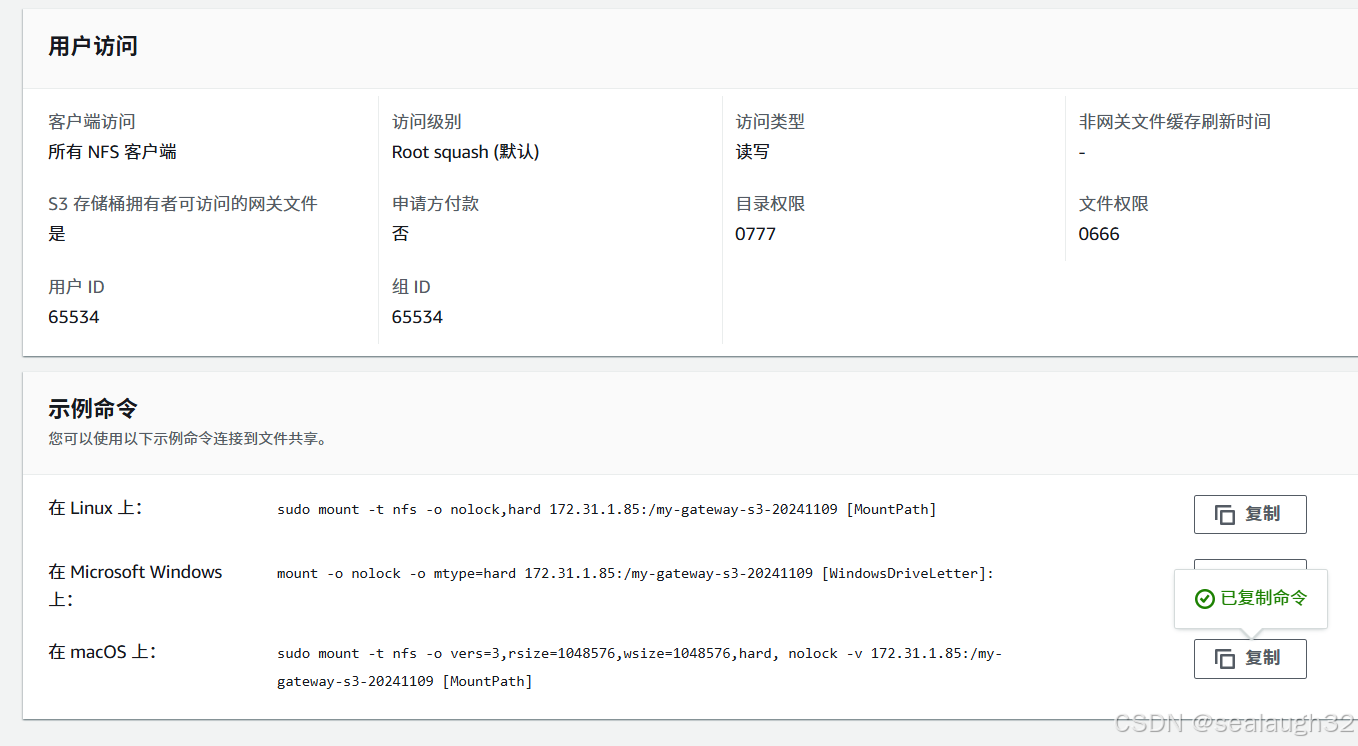Copy the macOS mount command
The width and height of the screenshot is (1358, 746).
(x=1250, y=658)
